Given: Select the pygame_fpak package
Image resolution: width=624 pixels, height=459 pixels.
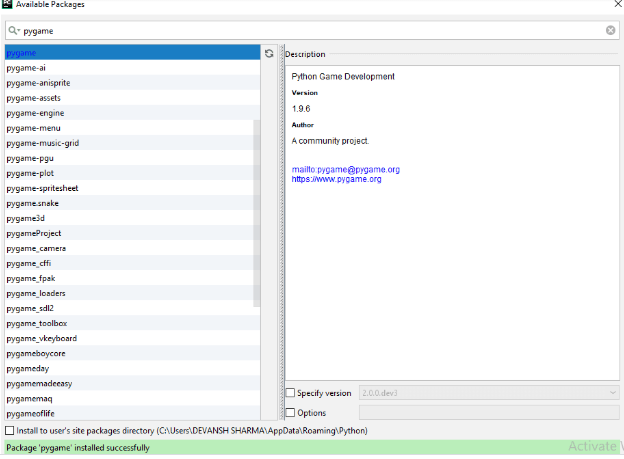Looking at the screenshot, I should click(x=133, y=278).
